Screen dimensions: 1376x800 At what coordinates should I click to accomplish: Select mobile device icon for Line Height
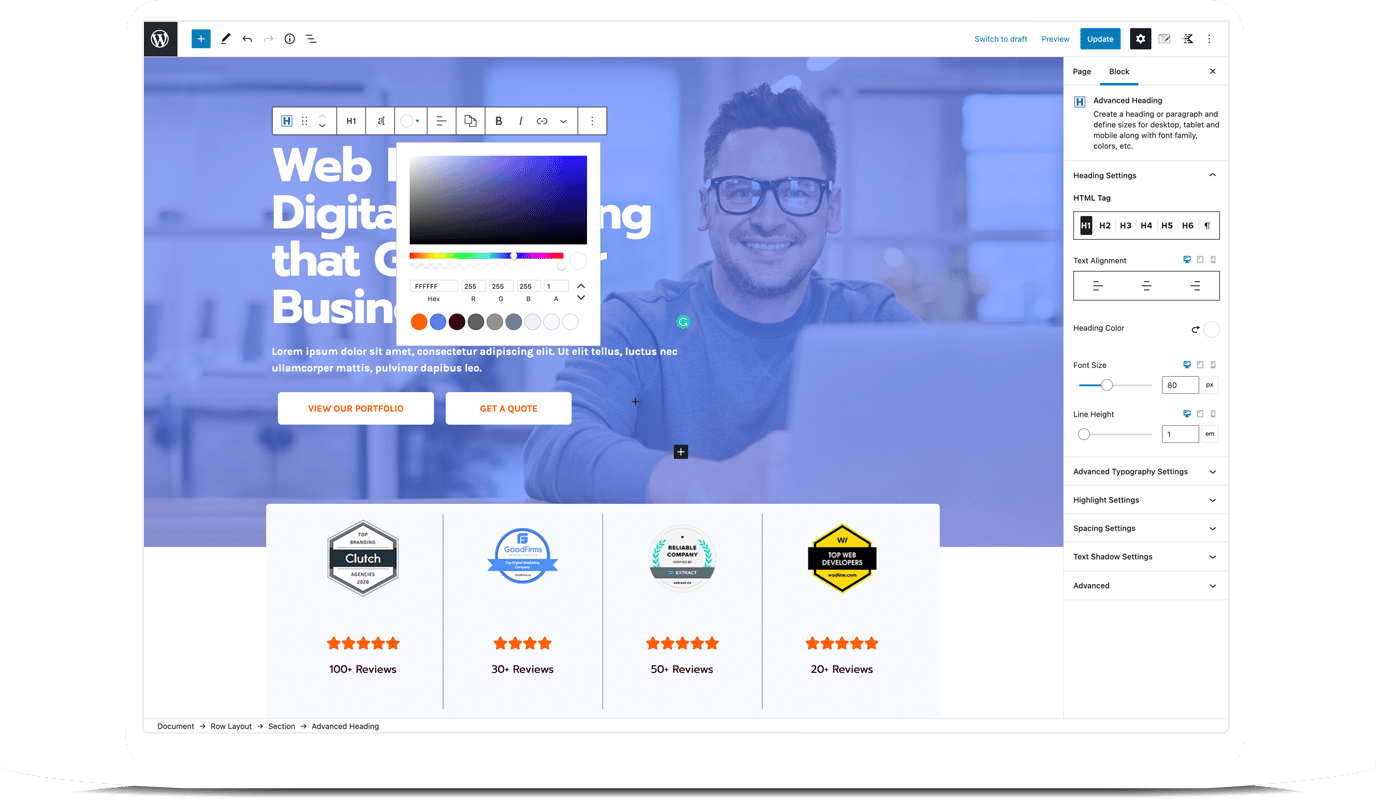click(x=1213, y=414)
